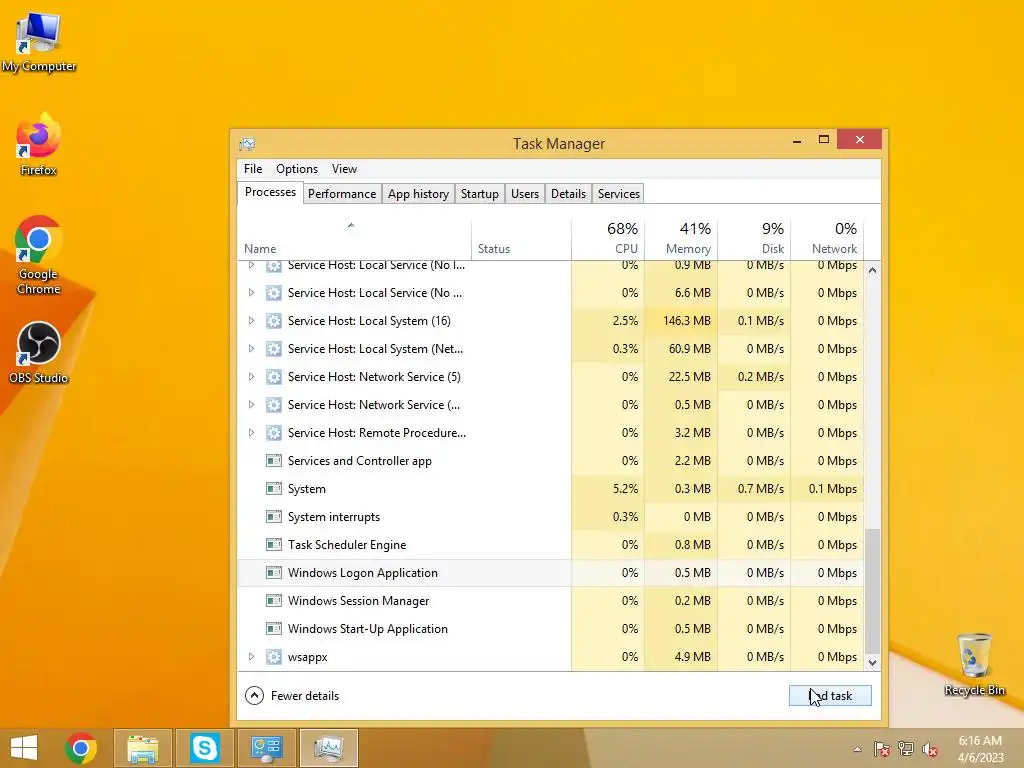
Task: Click the System process icon
Action: (274, 488)
